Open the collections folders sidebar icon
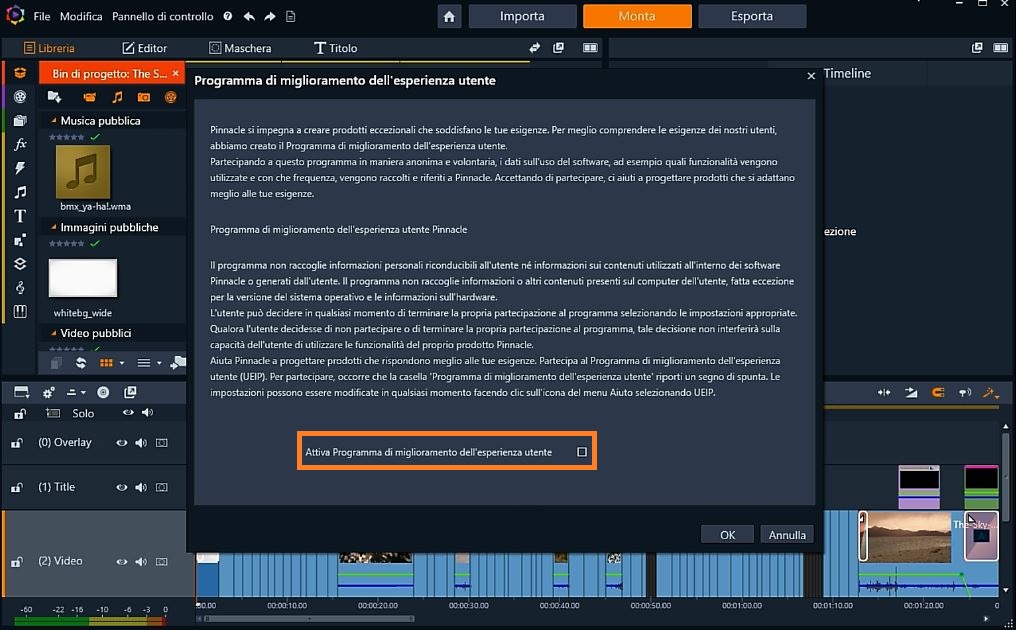This screenshot has width=1016, height=630. click(20, 121)
